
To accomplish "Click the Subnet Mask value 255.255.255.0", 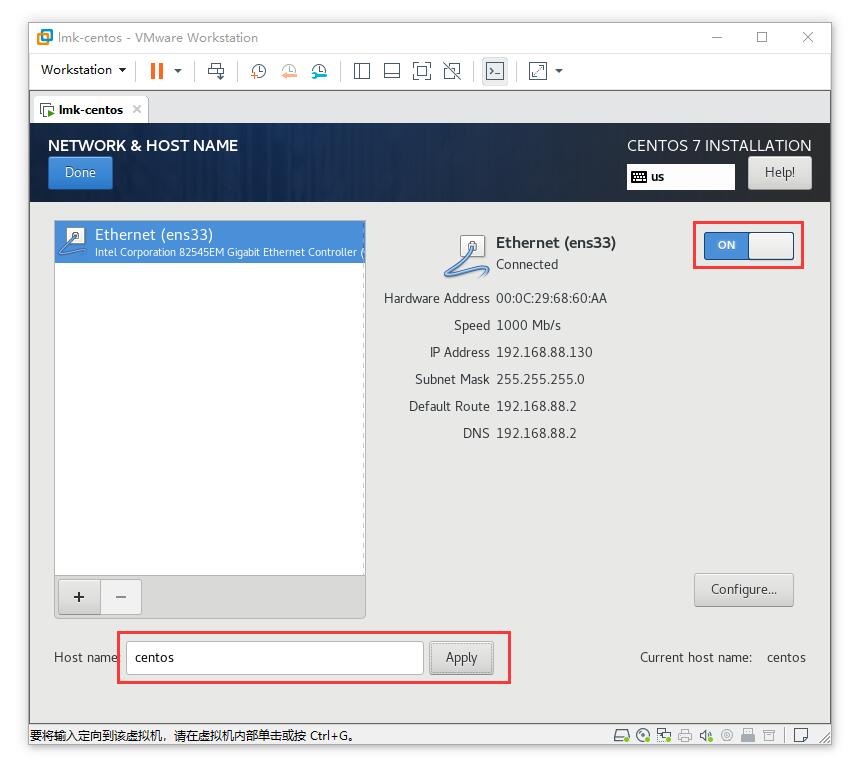I will pos(540,379).
